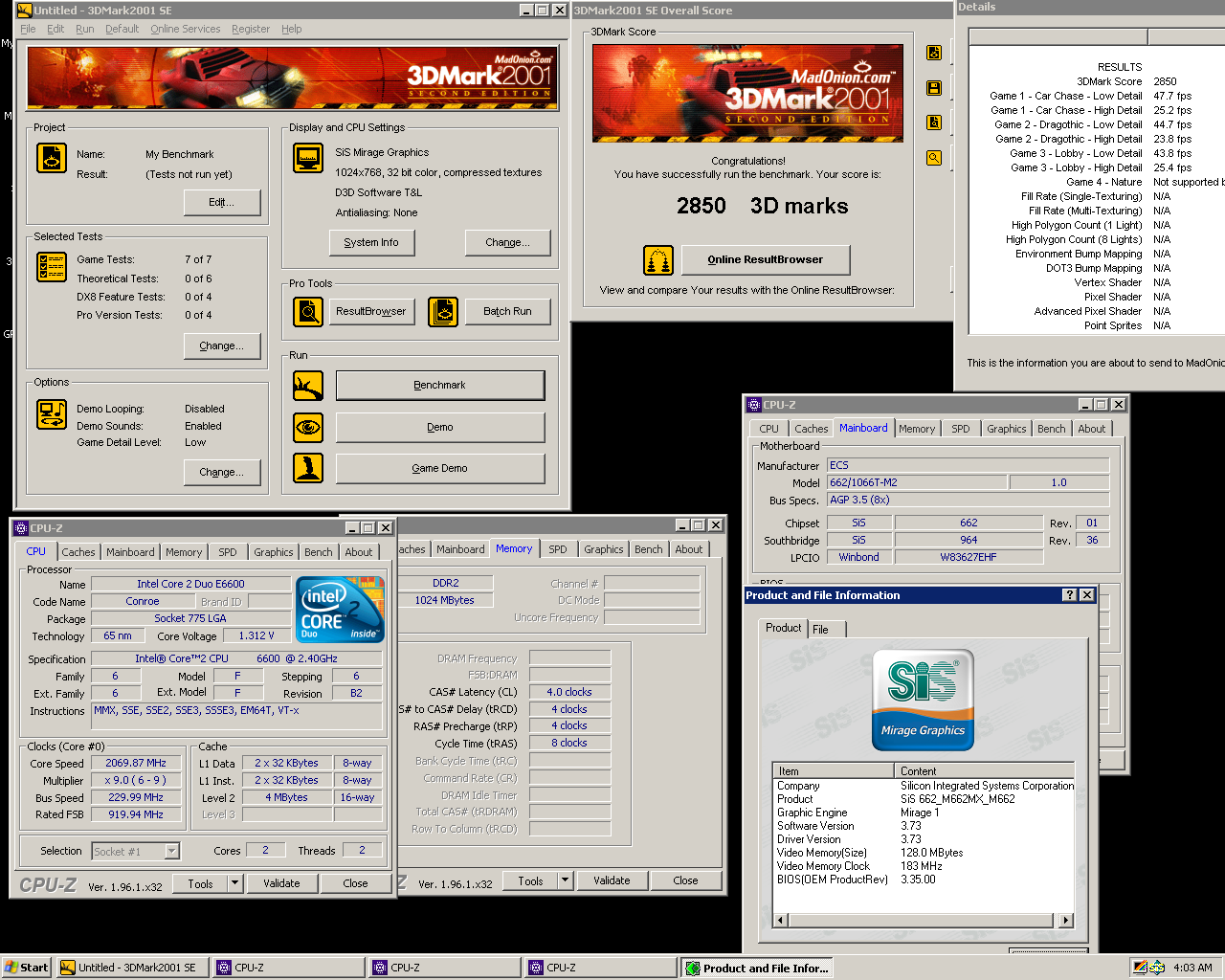Click the document-with-magnifier icon in the Overall Score window
This screenshot has width=1225, height=980.
pyautogui.click(x=934, y=122)
